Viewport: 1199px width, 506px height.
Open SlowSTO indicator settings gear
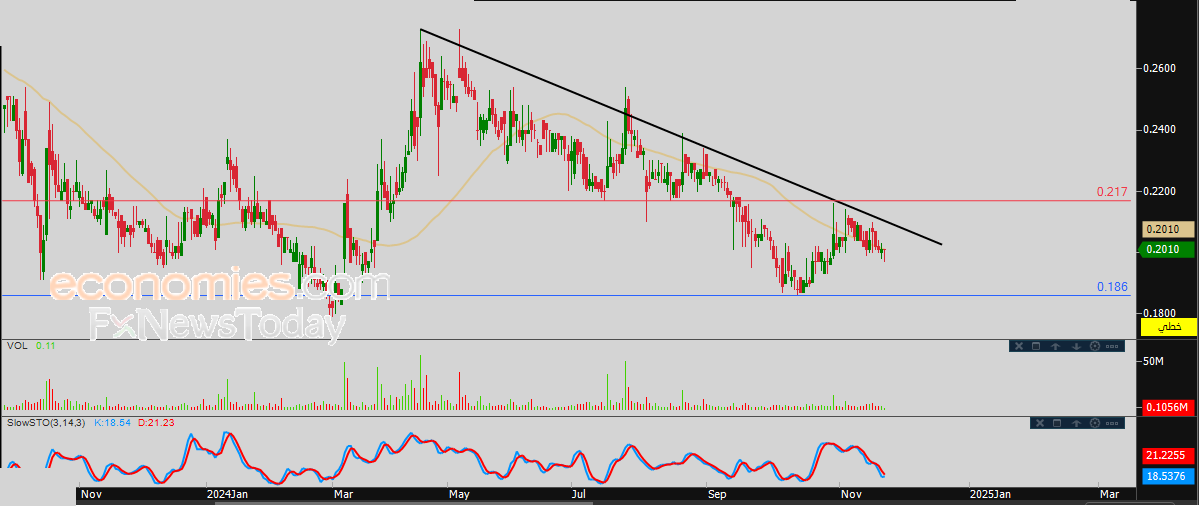pyautogui.click(x=1095, y=423)
